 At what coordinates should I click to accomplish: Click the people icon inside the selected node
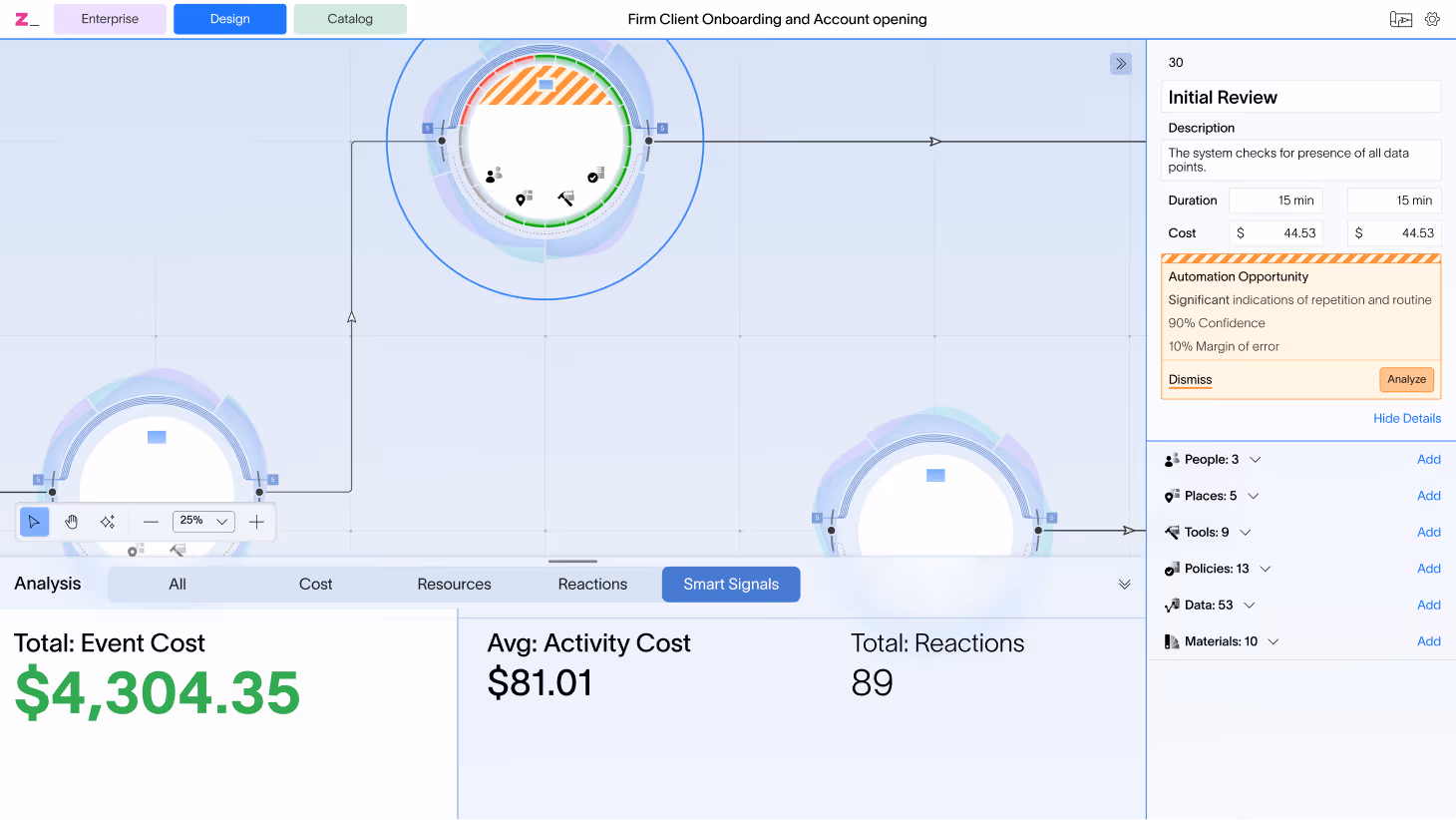(493, 176)
